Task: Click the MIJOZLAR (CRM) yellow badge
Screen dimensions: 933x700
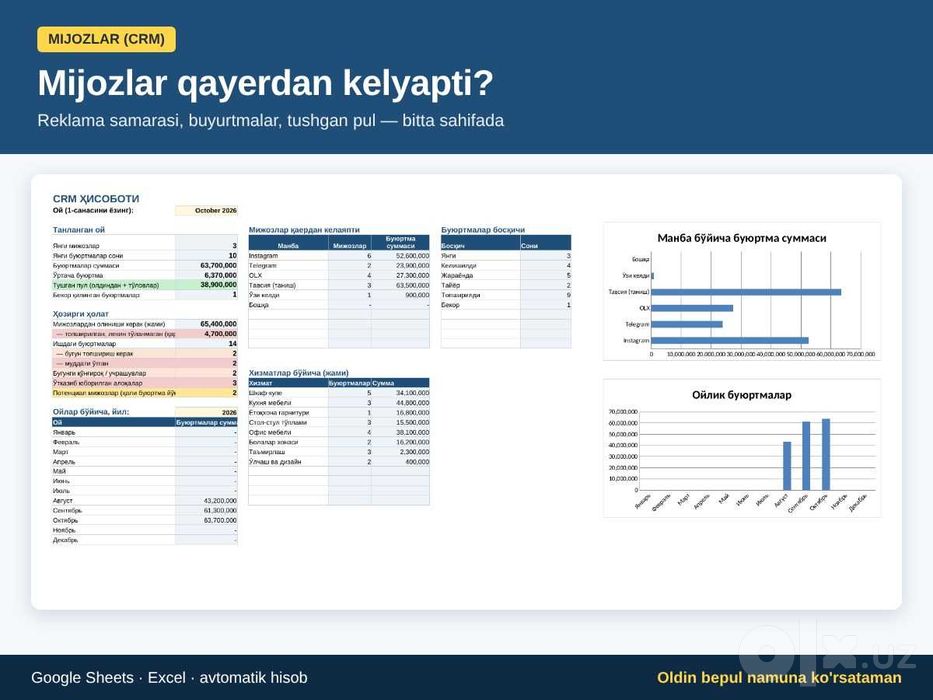Action: click(107, 39)
